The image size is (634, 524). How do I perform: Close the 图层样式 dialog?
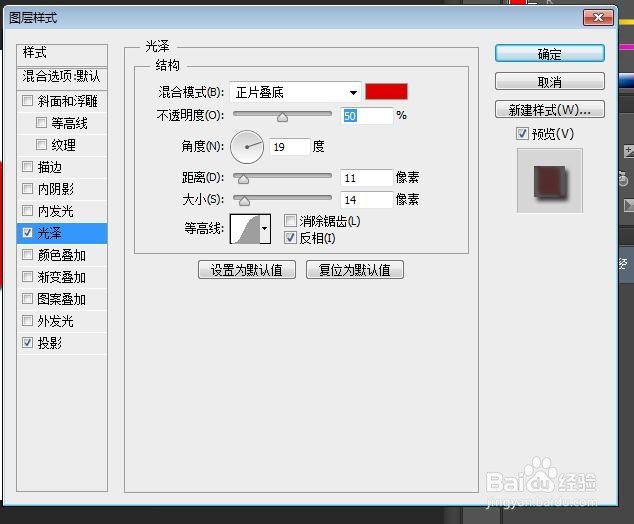point(598,17)
